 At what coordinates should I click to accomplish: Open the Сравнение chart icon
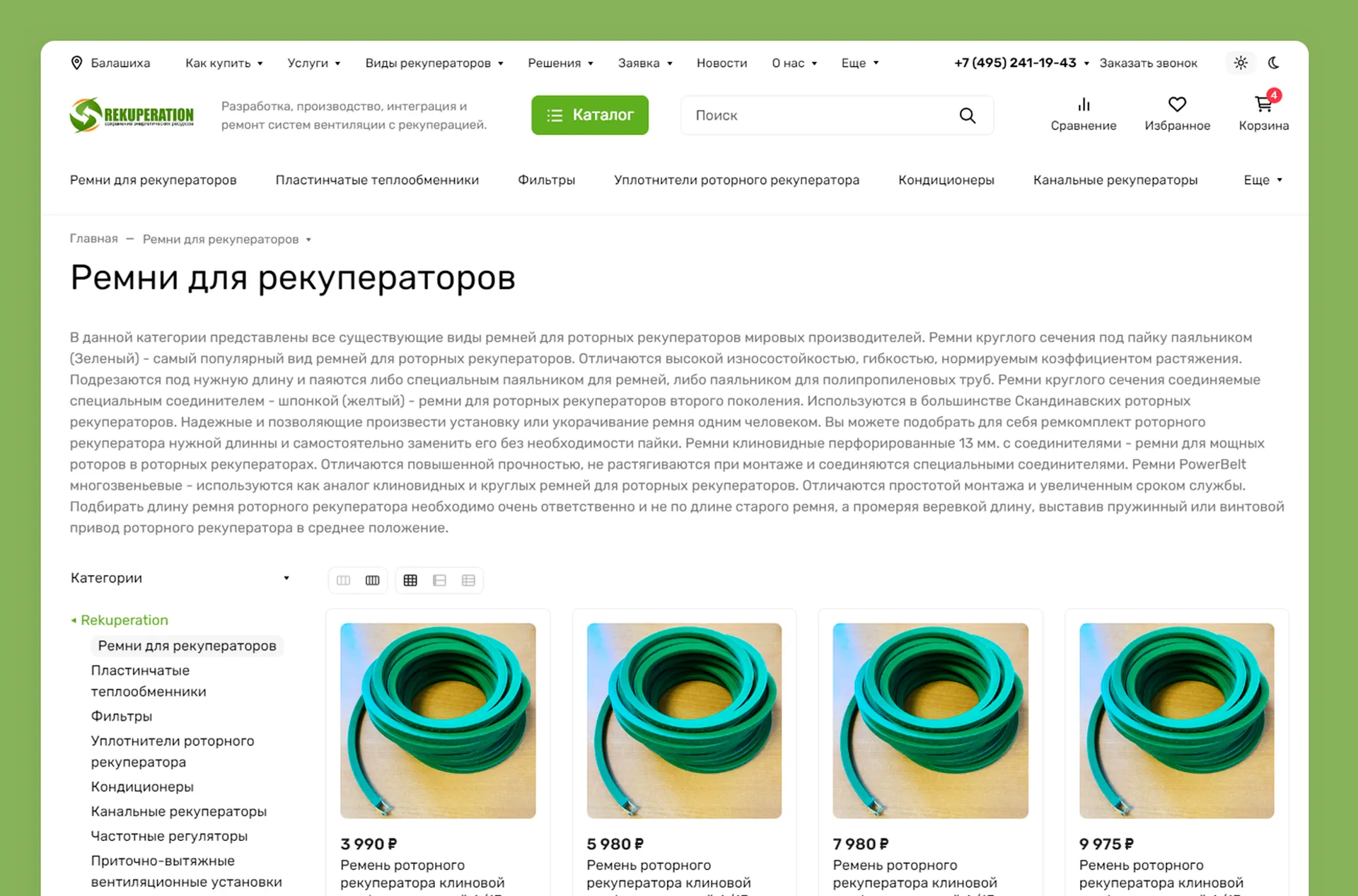click(1084, 105)
